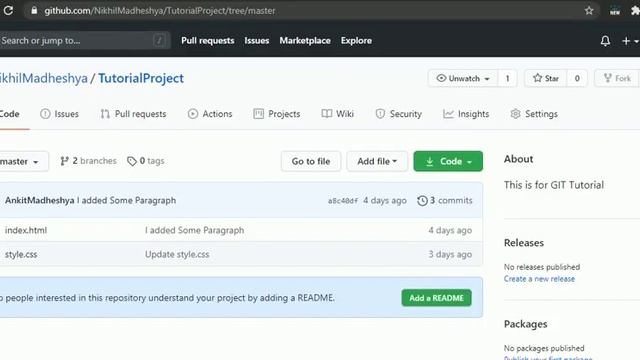This screenshot has width=640, height=360.
Task: Open the plus create-new dropdown
Action: pos(630,41)
